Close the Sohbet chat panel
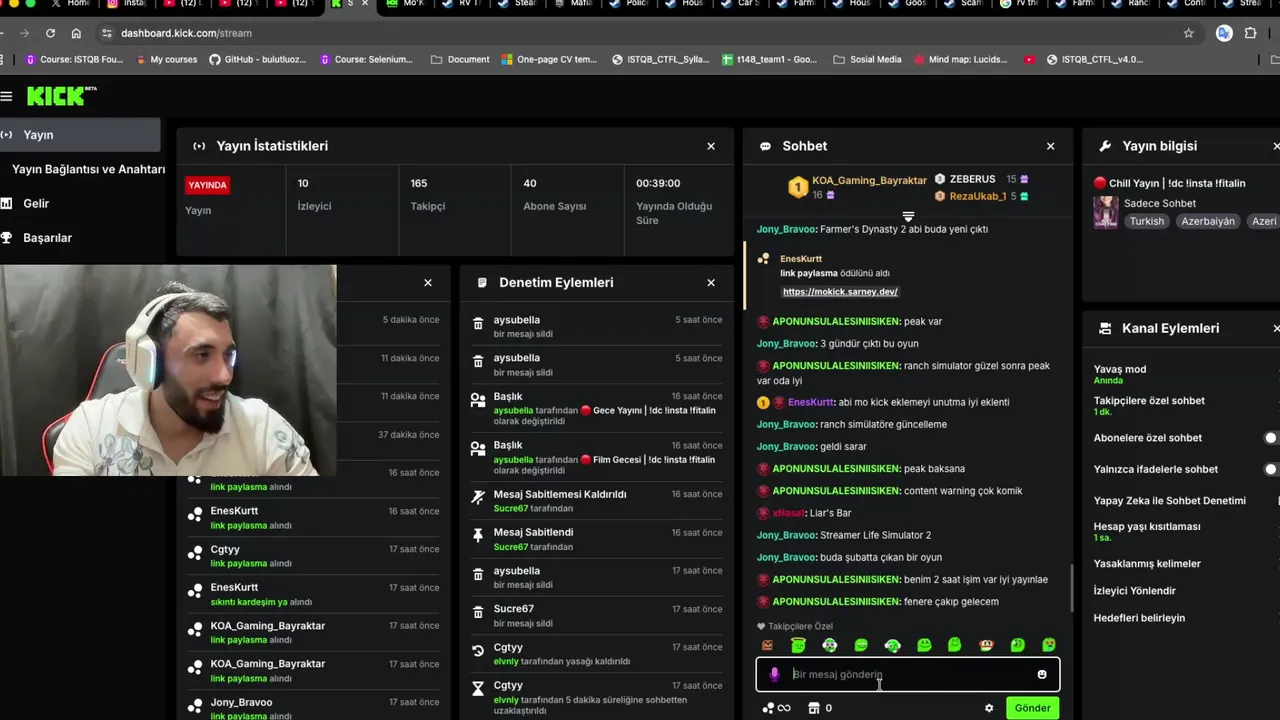This screenshot has height=720, width=1280. 1050,146
